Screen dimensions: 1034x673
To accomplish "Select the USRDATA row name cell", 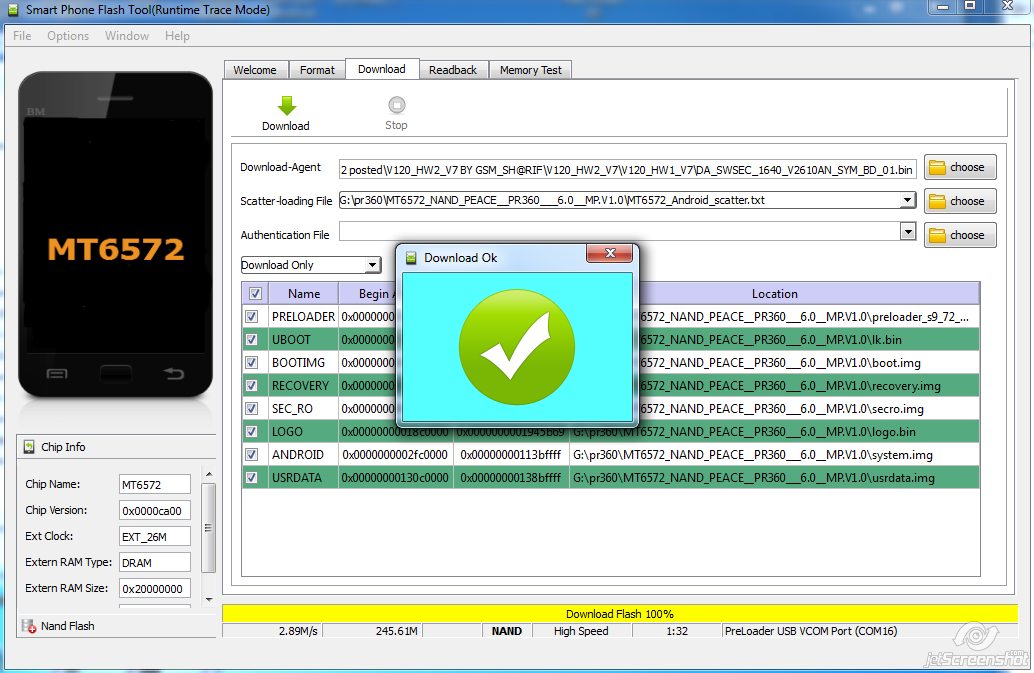I will (x=303, y=478).
